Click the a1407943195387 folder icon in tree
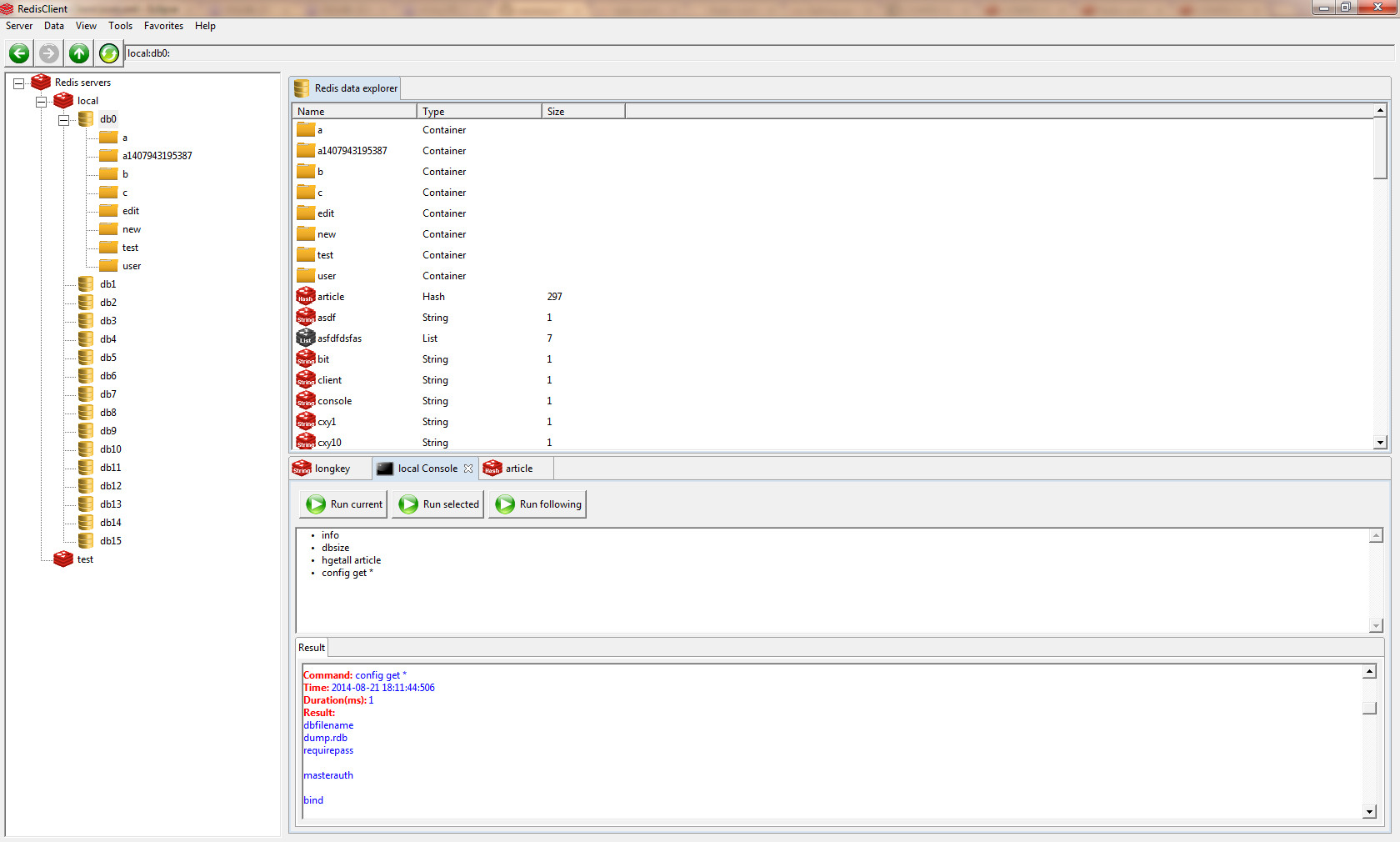Image resolution: width=1400 pixels, height=842 pixels. pos(108,155)
